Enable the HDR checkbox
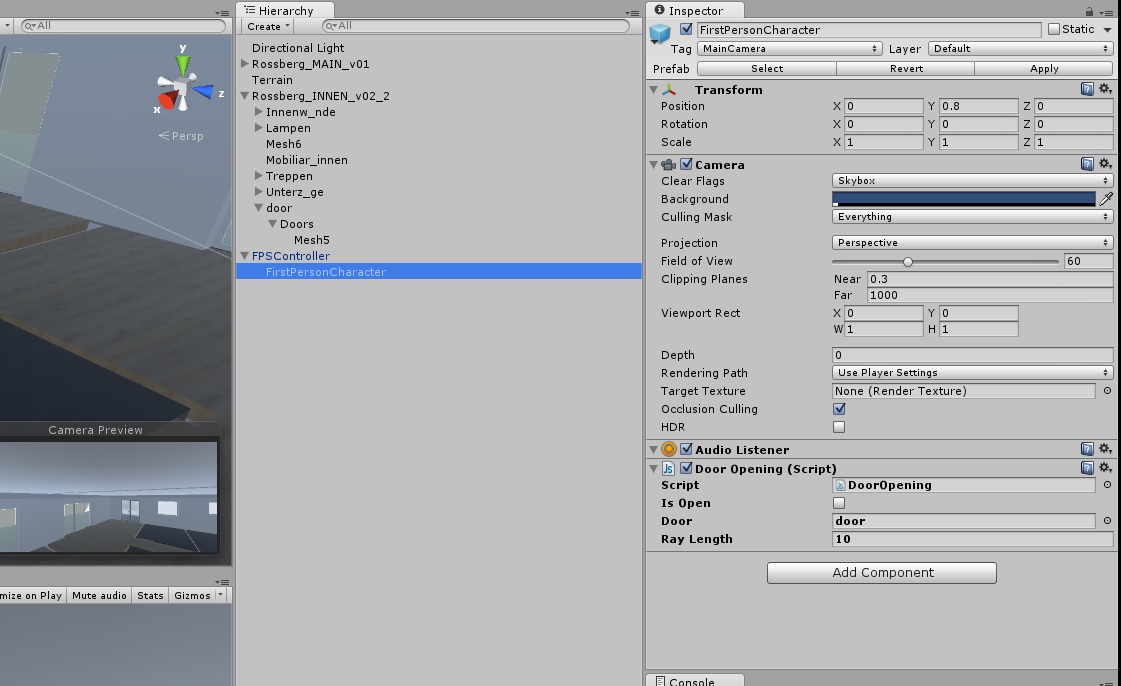Image resolution: width=1121 pixels, height=686 pixels. 838,427
